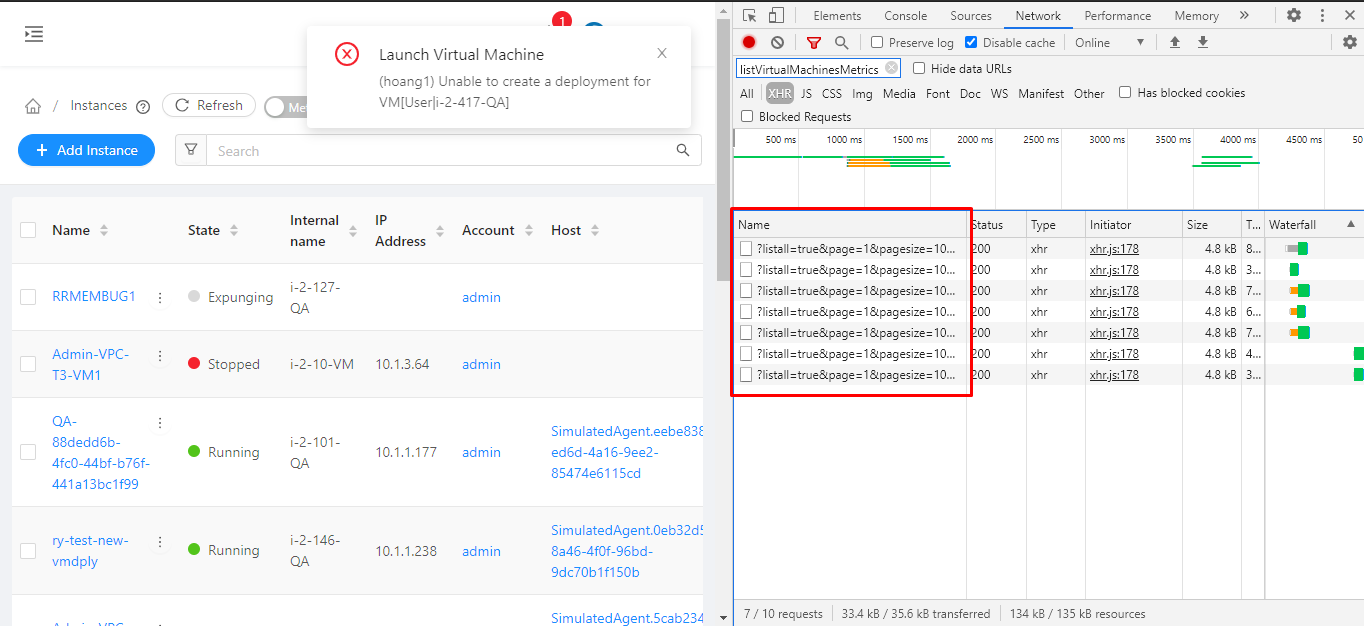Screen dimensions: 1364x626
Task: Uncheck Disable cache checkbox
Action: coord(971,42)
